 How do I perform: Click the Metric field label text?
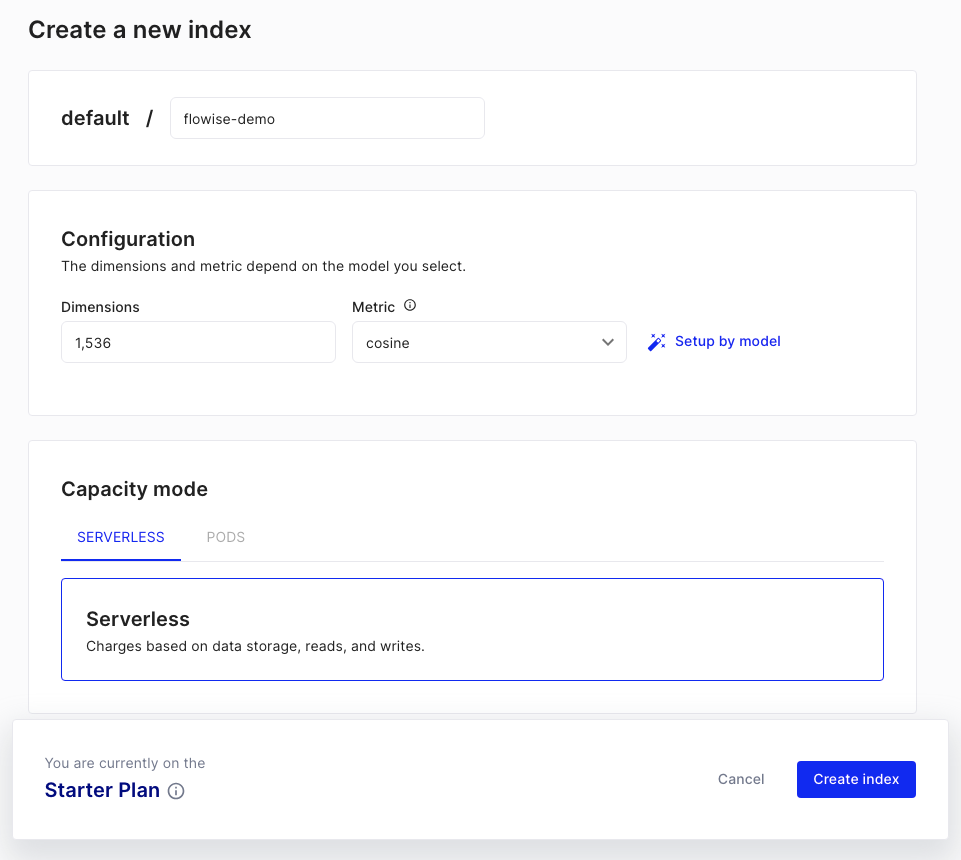(373, 307)
